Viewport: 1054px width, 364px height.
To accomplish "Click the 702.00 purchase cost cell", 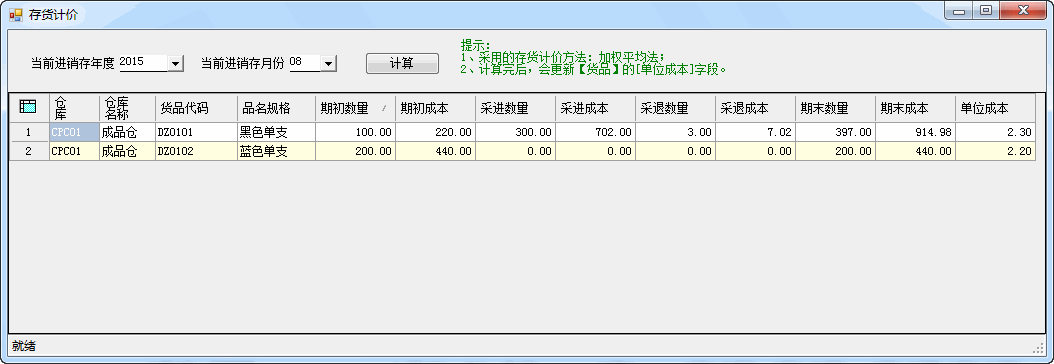I will 596,132.
